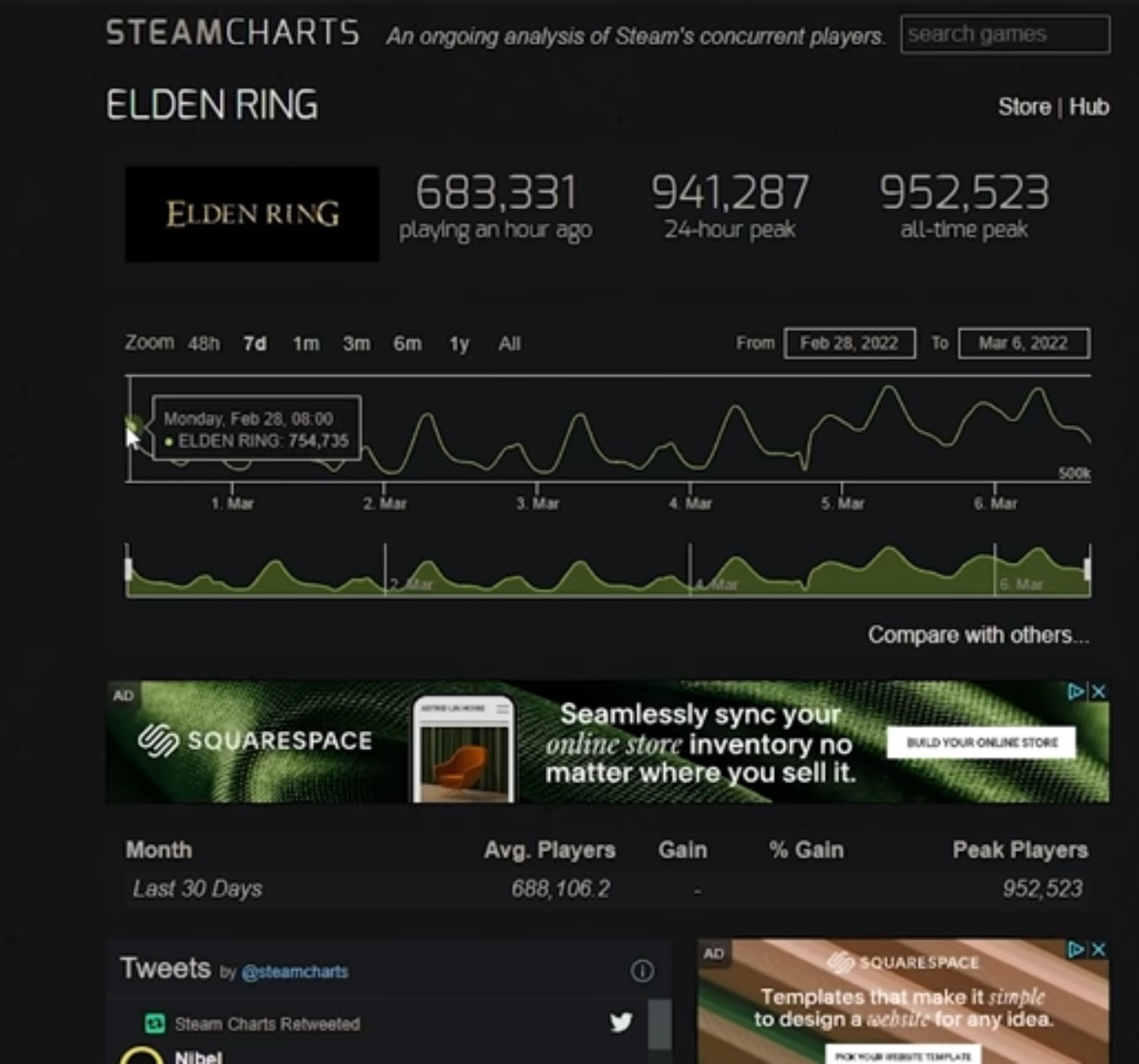Open the @steamcharts Twitter link
Viewport: 1139px width, 1064px height.
(x=295, y=972)
